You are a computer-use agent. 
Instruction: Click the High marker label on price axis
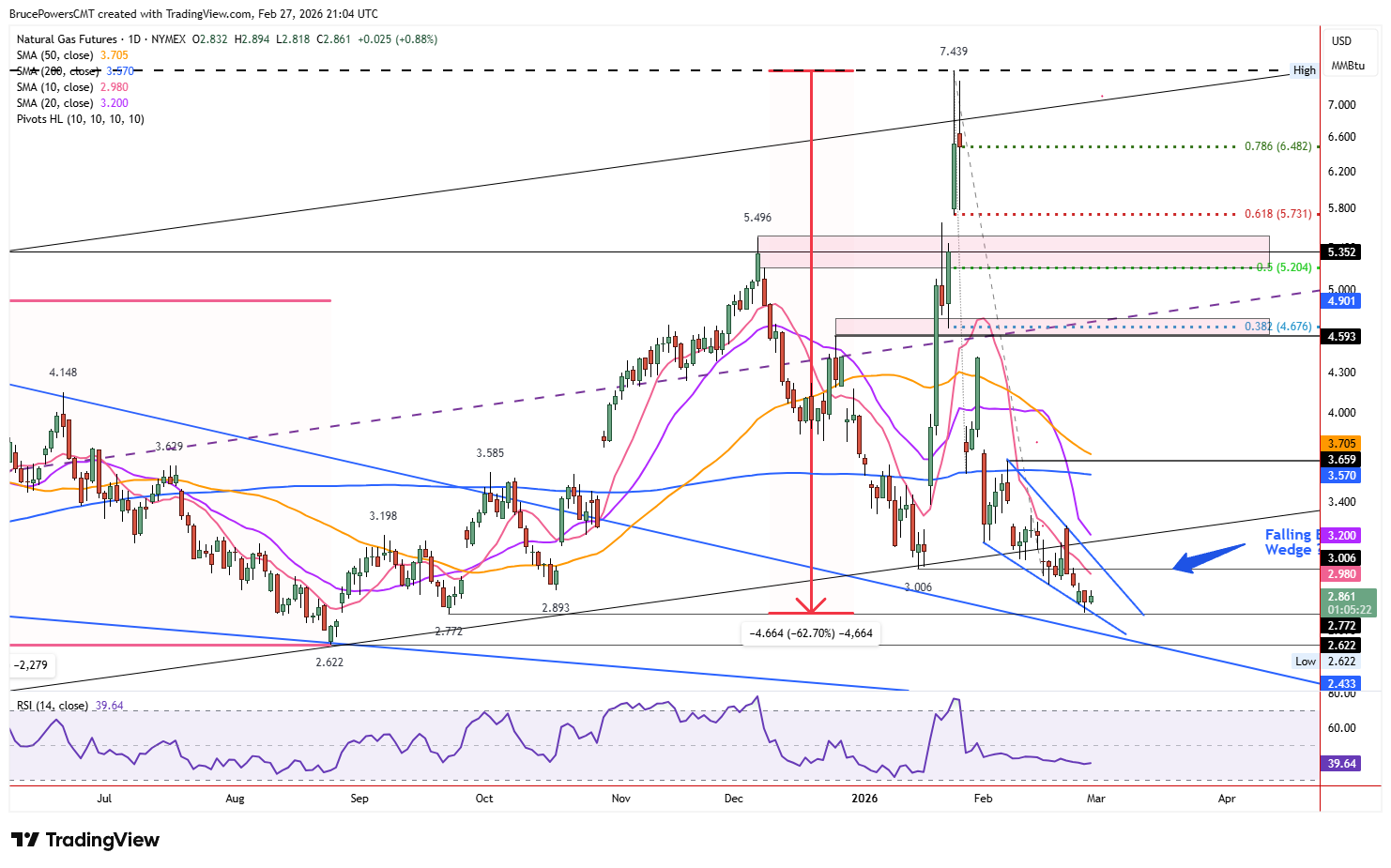tap(1304, 70)
